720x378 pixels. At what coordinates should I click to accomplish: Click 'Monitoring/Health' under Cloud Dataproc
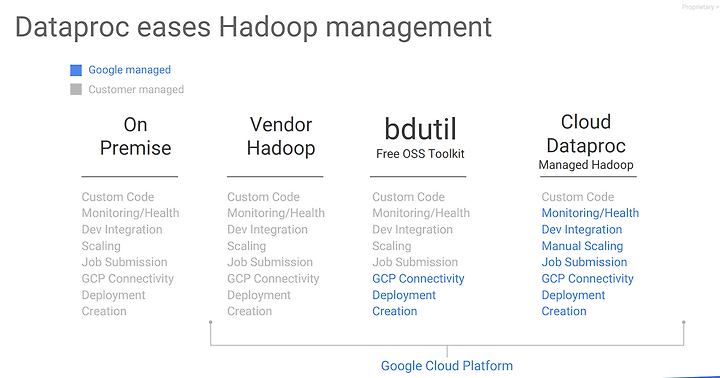590,213
